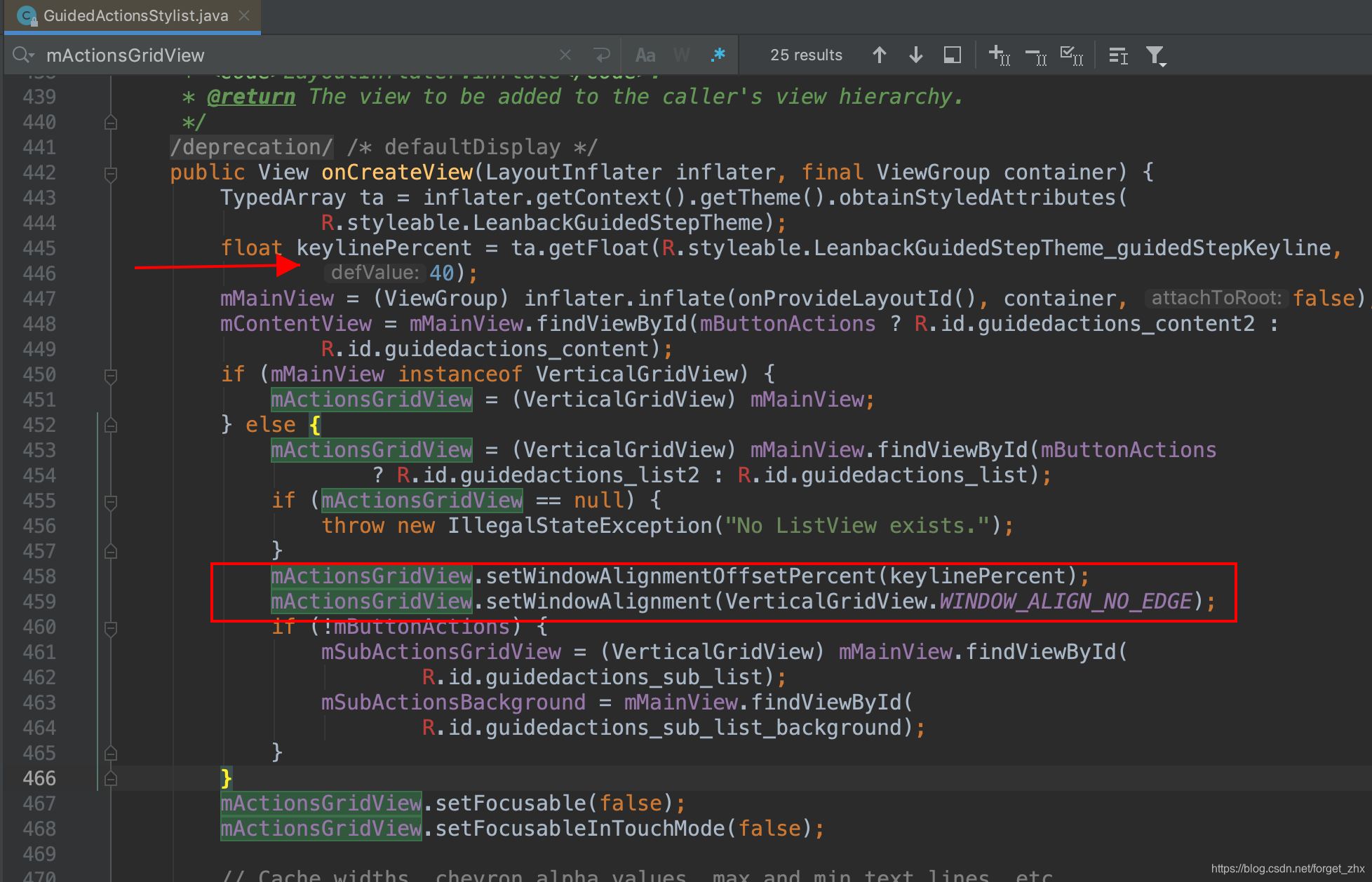Go to previous occurrence arrow

(x=880, y=55)
